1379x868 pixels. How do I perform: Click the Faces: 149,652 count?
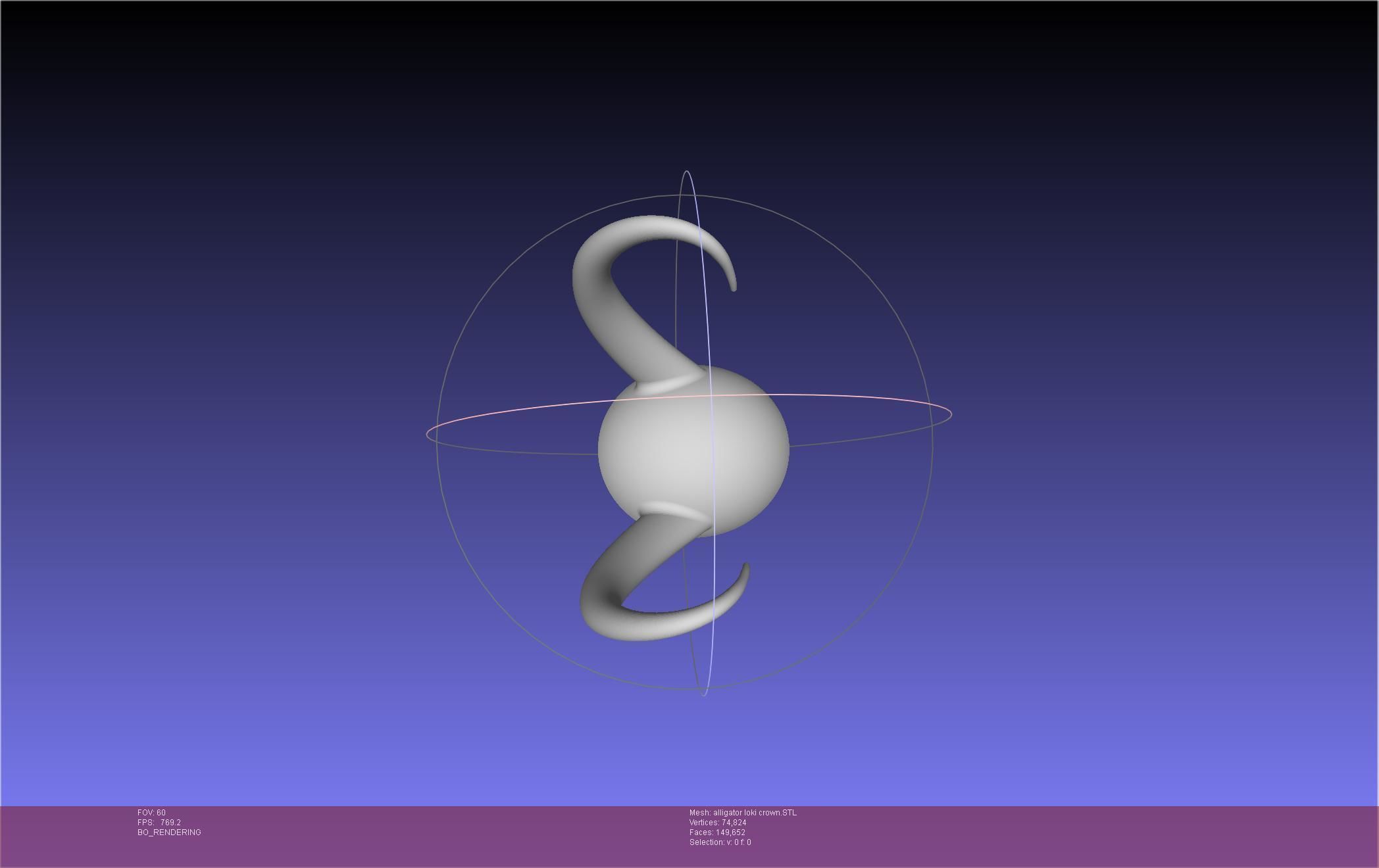[x=716, y=832]
